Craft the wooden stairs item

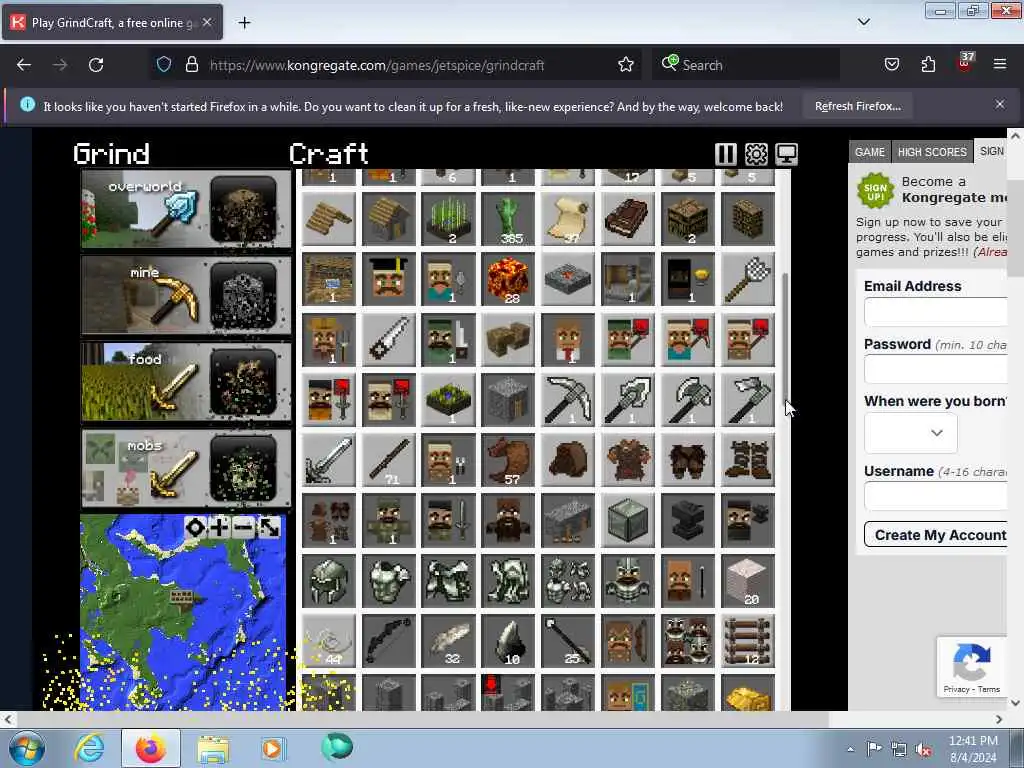(329, 219)
